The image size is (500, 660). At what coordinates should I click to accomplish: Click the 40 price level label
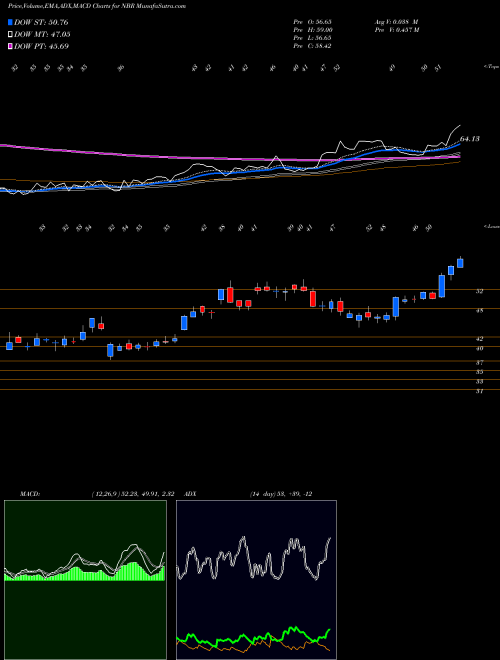[x=479, y=349]
